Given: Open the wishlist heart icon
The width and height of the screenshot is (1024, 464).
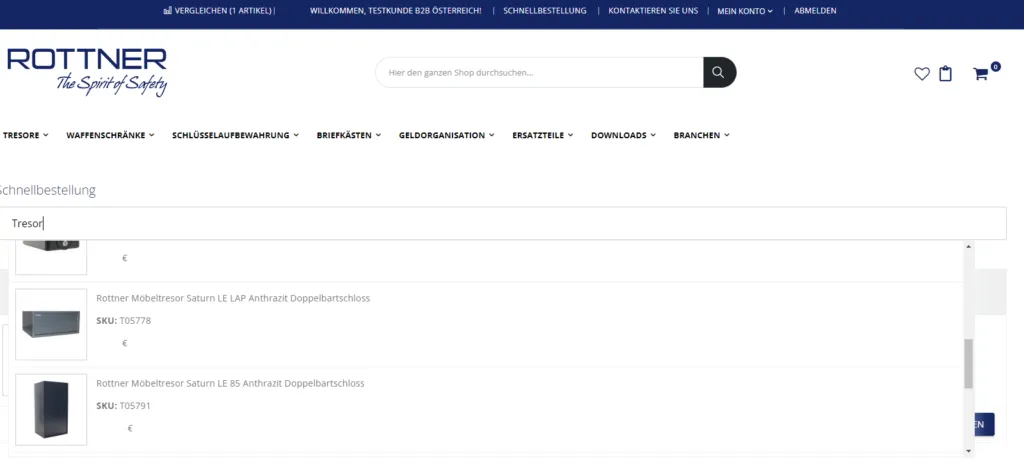Looking at the screenshot, I should click(921, 74).
